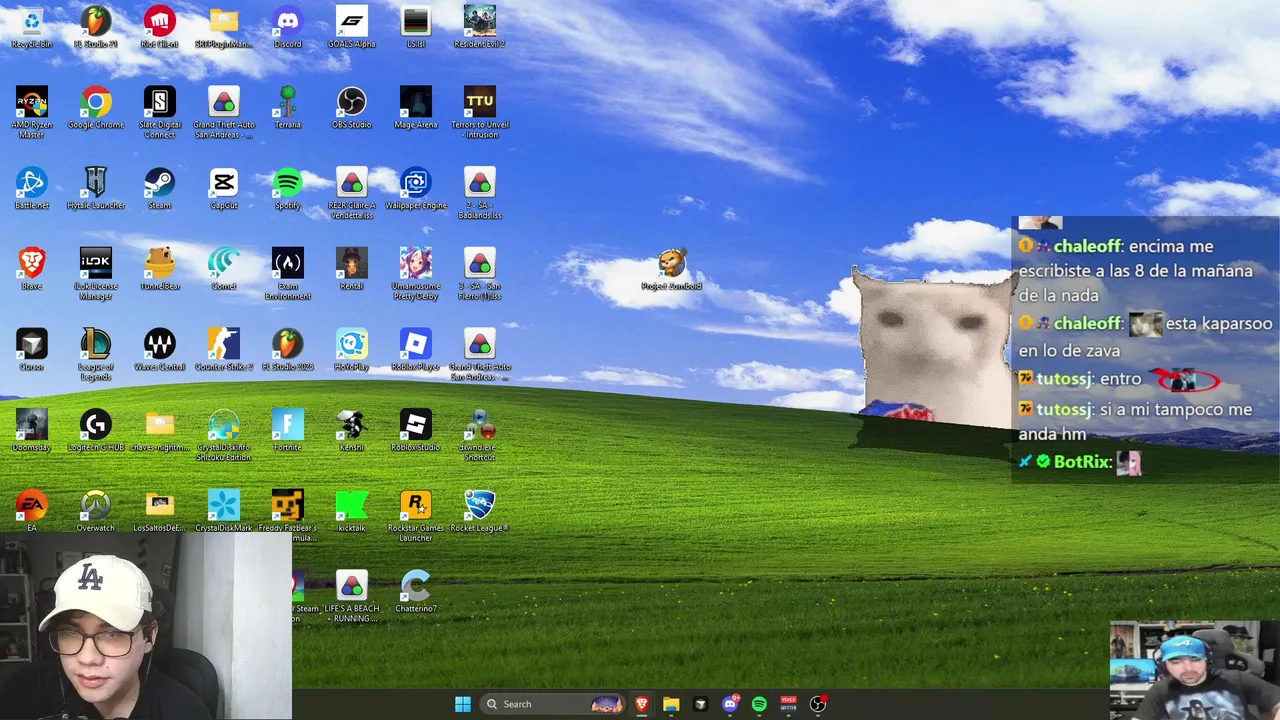Image resolution: width=1280 pixels, height=720 pixels.
Task: Launch Google Chrome from desktop
Action: pos(96,108)
